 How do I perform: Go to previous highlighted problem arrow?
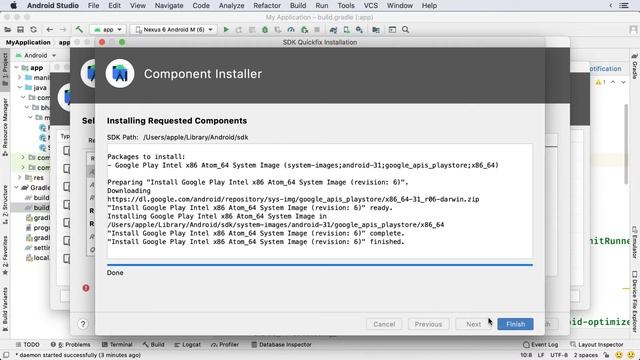(x=613, y=82)
